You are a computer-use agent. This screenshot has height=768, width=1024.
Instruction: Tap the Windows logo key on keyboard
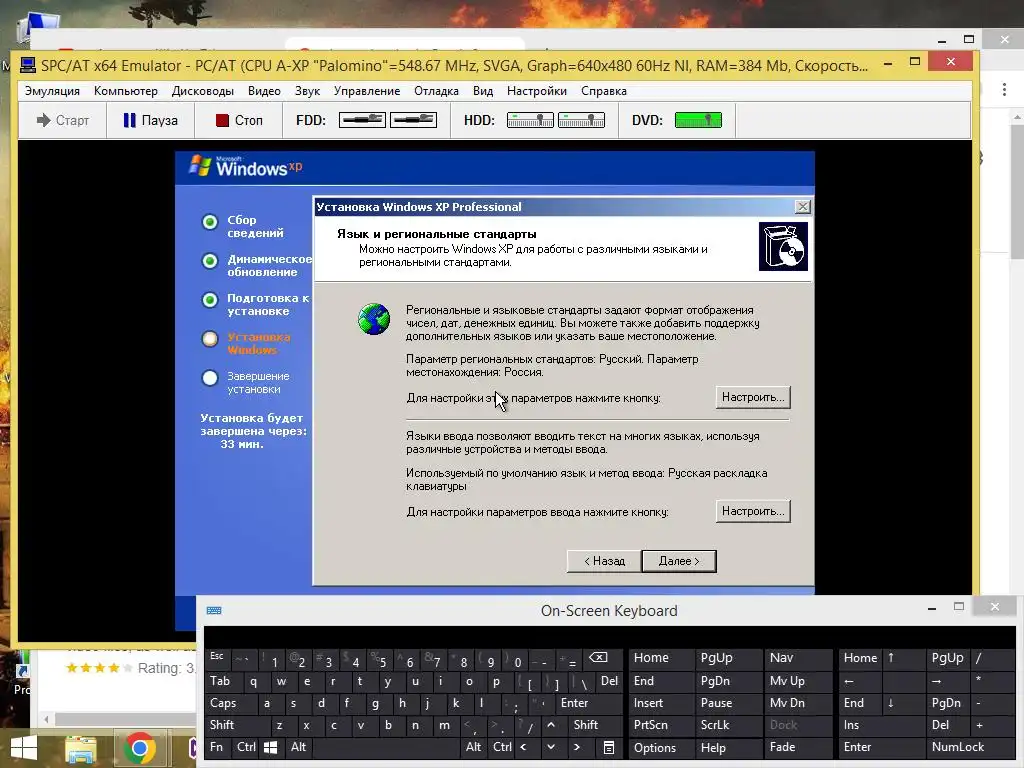[x=270, y=748]
